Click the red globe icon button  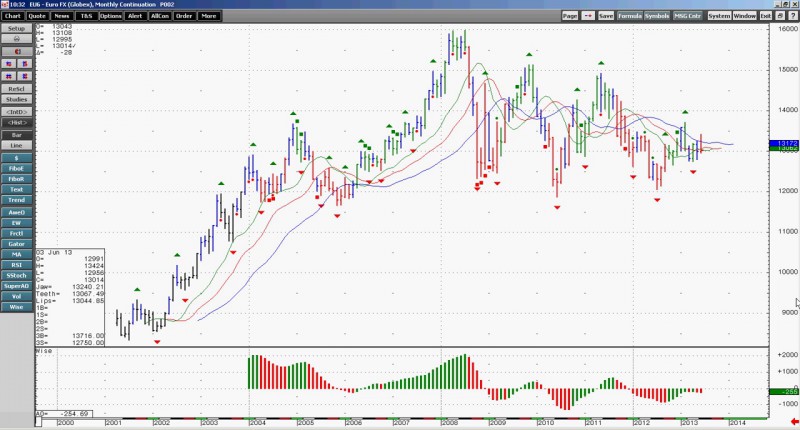17,52
